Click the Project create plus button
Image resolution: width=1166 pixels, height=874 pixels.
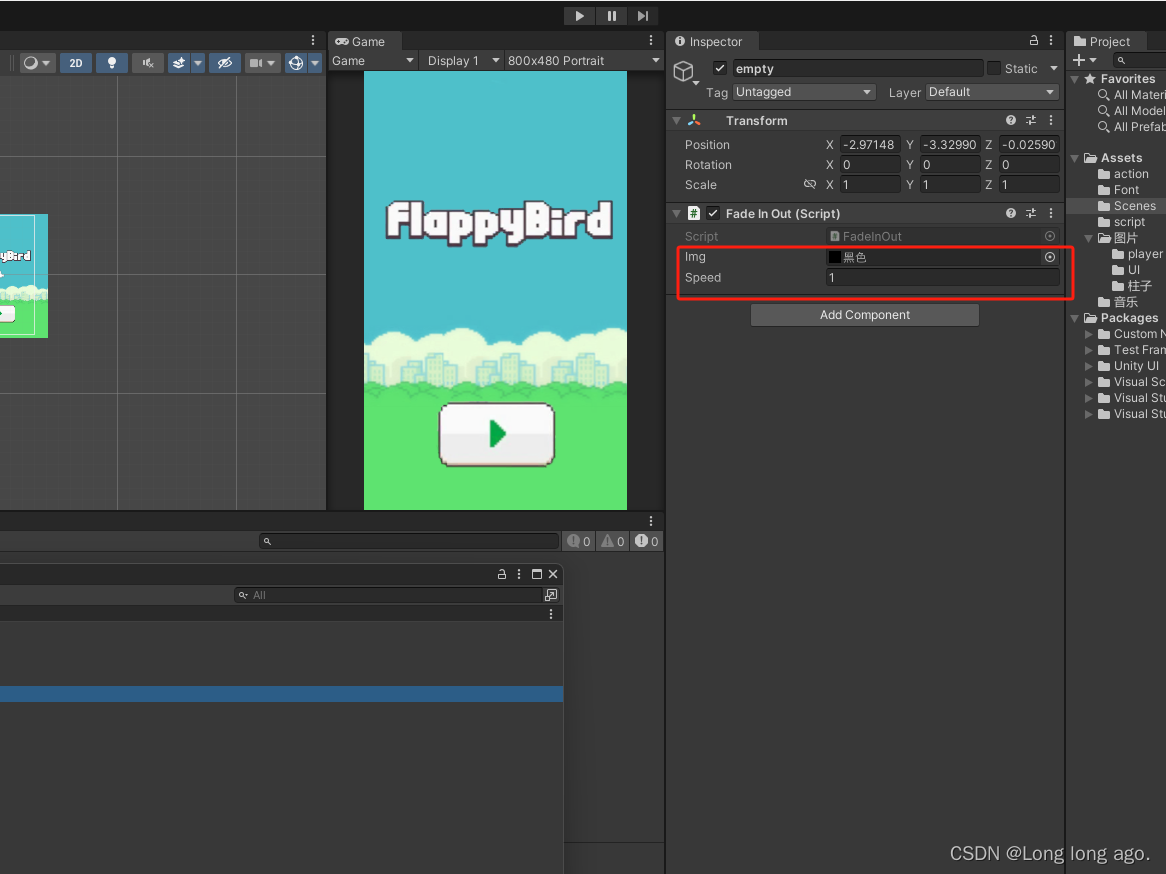(1084, 60)
